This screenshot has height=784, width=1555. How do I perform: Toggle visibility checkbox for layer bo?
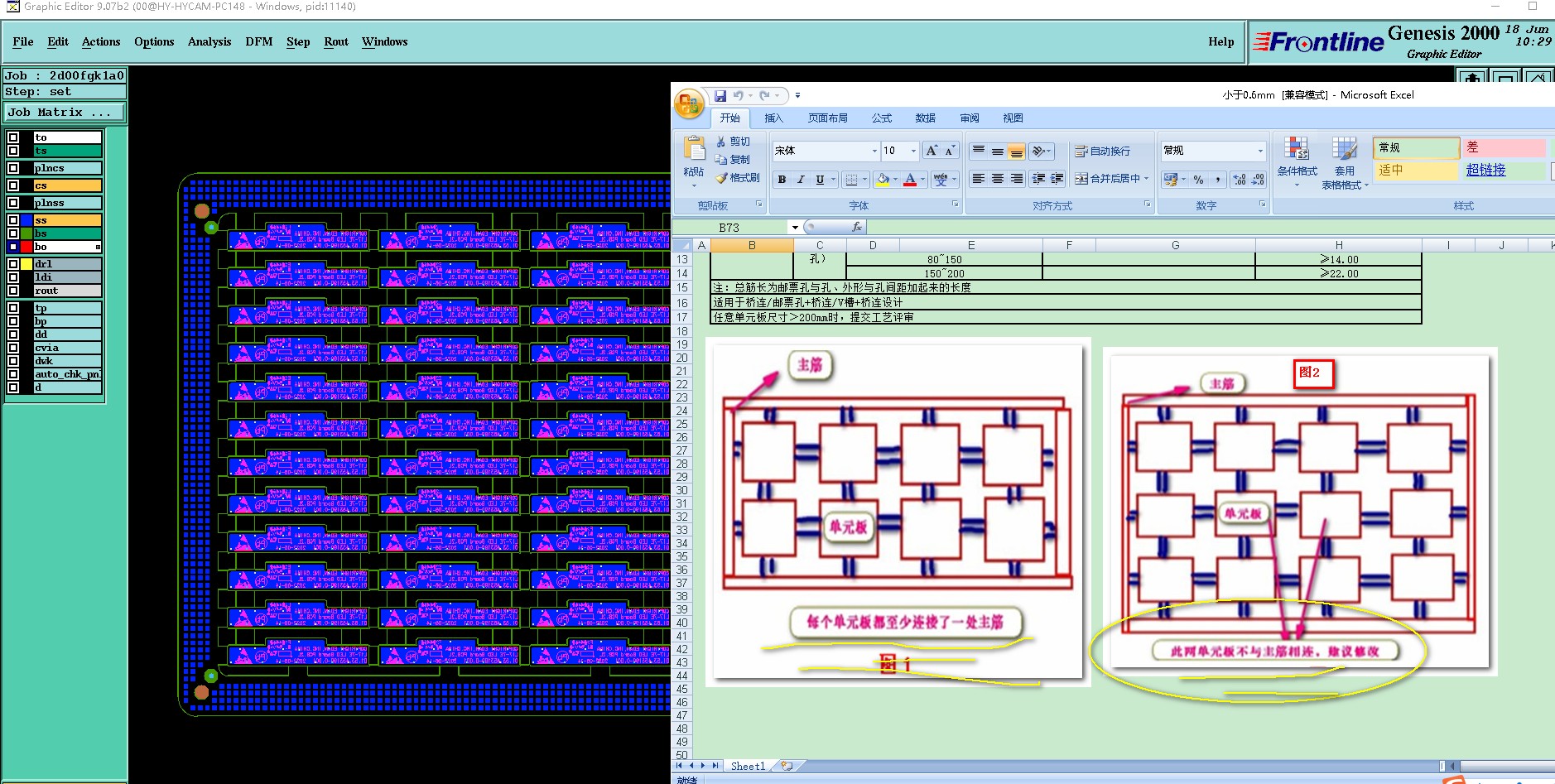tap(13, 247)
